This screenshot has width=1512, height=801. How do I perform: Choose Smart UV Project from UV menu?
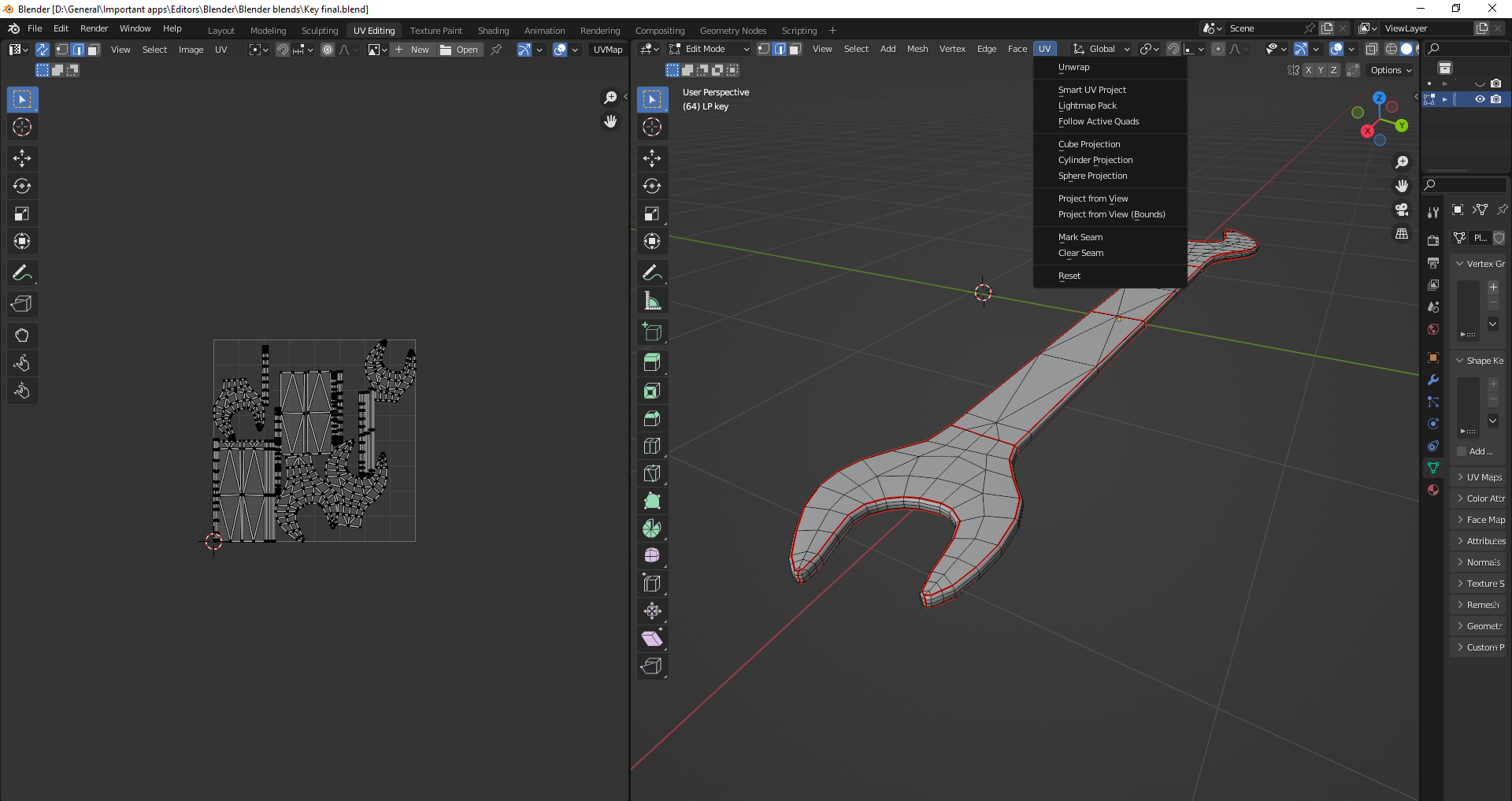click(x=1091, y=90)
